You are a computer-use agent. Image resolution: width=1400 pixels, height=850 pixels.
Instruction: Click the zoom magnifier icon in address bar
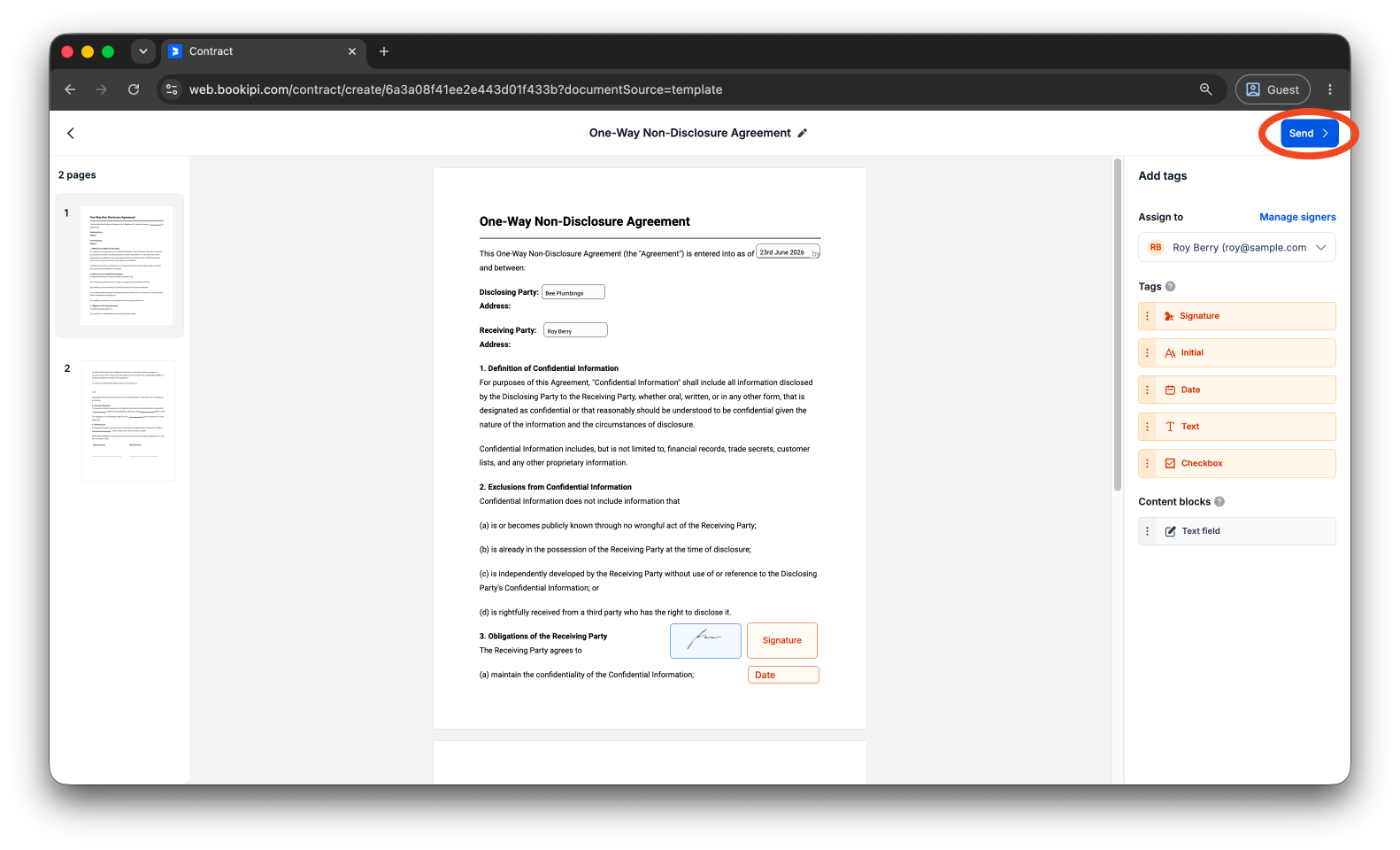pos(1205,89)
